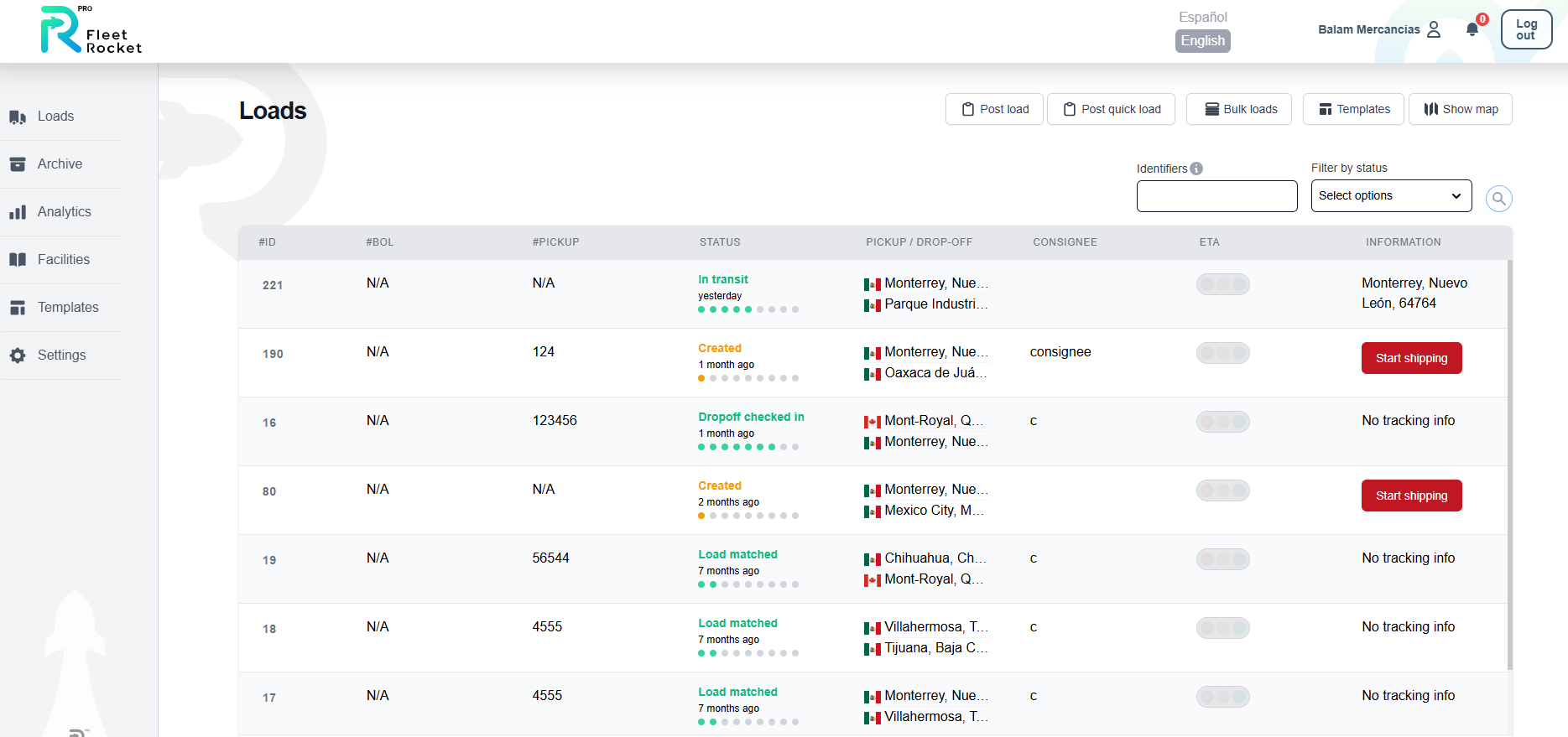Select English language option
Screen dimensions: 1568x737
point(1202,41)
